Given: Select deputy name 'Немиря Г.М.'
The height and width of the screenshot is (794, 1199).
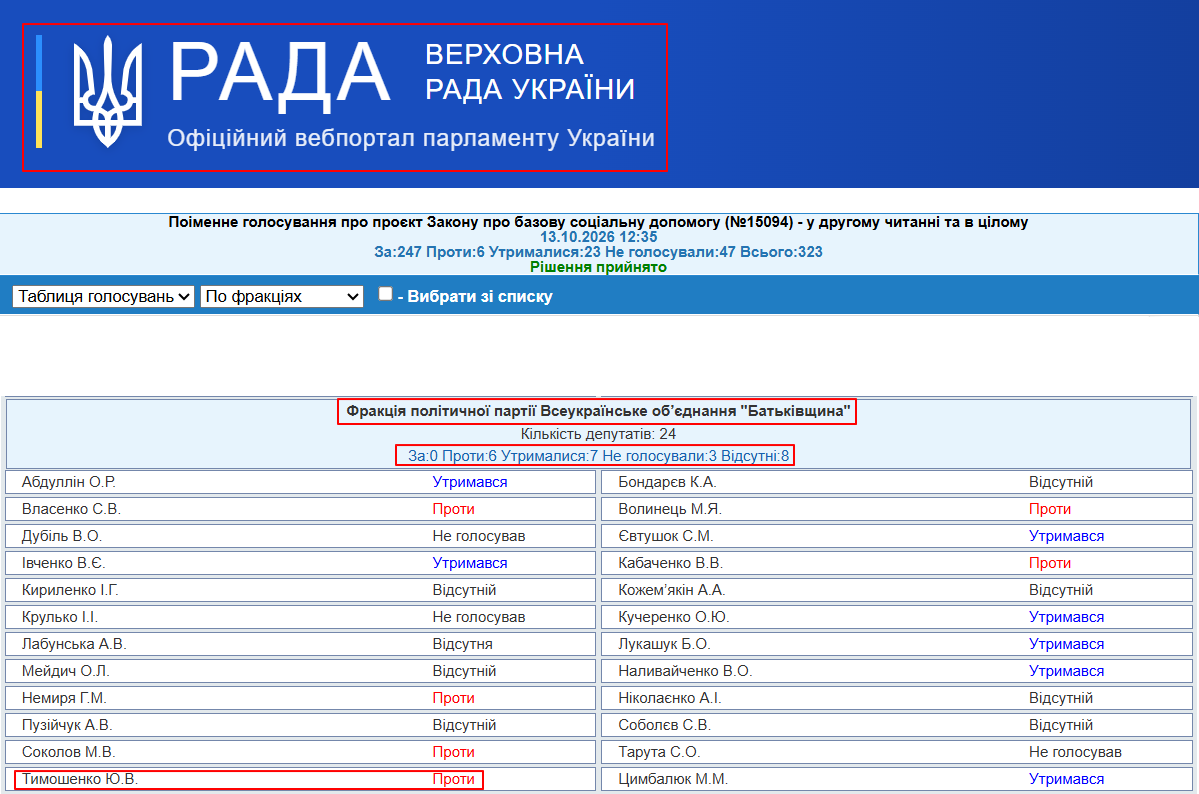Looking at the screenshot, I should (64, 698).
